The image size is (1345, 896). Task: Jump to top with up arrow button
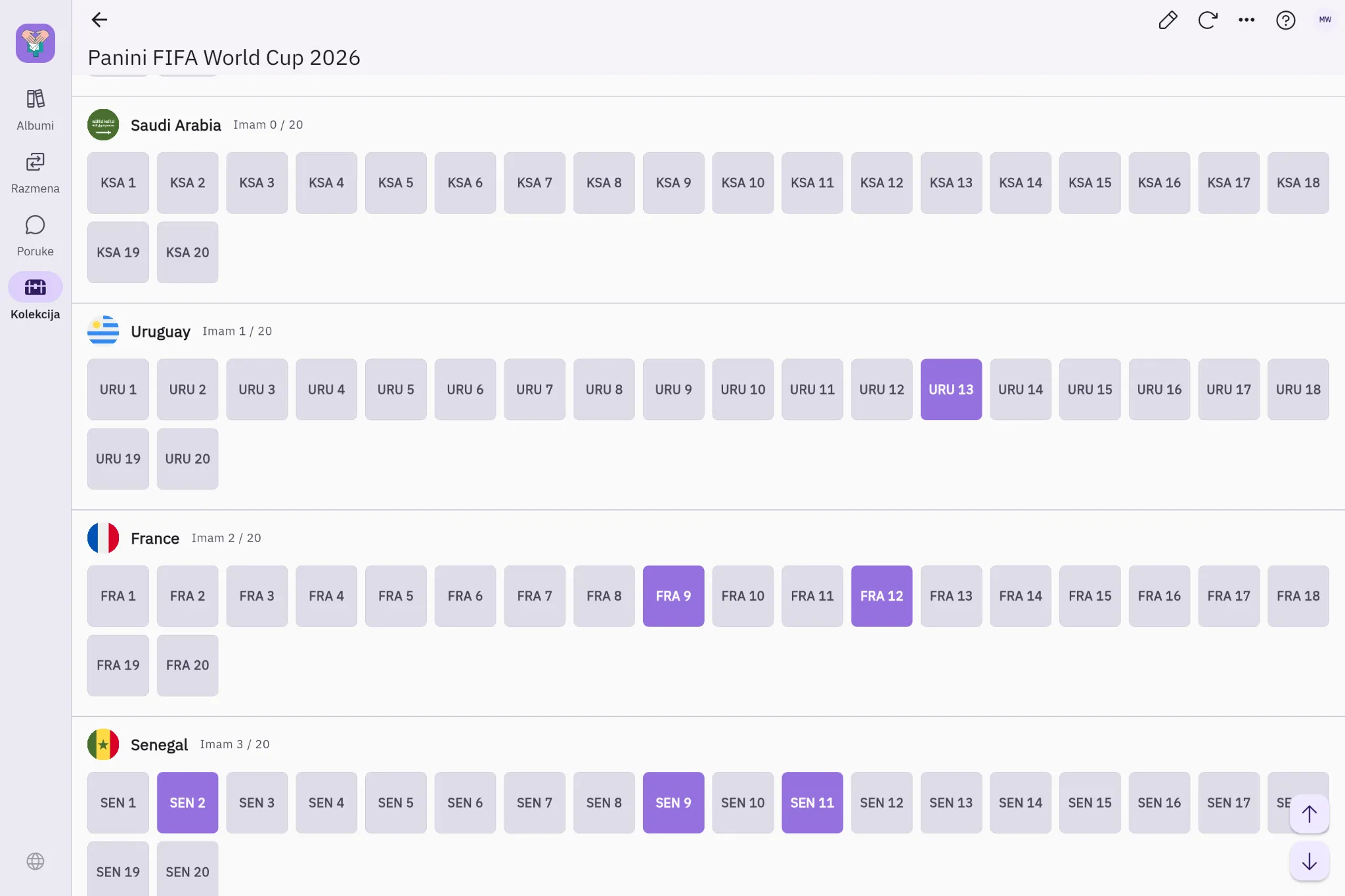1310,814
